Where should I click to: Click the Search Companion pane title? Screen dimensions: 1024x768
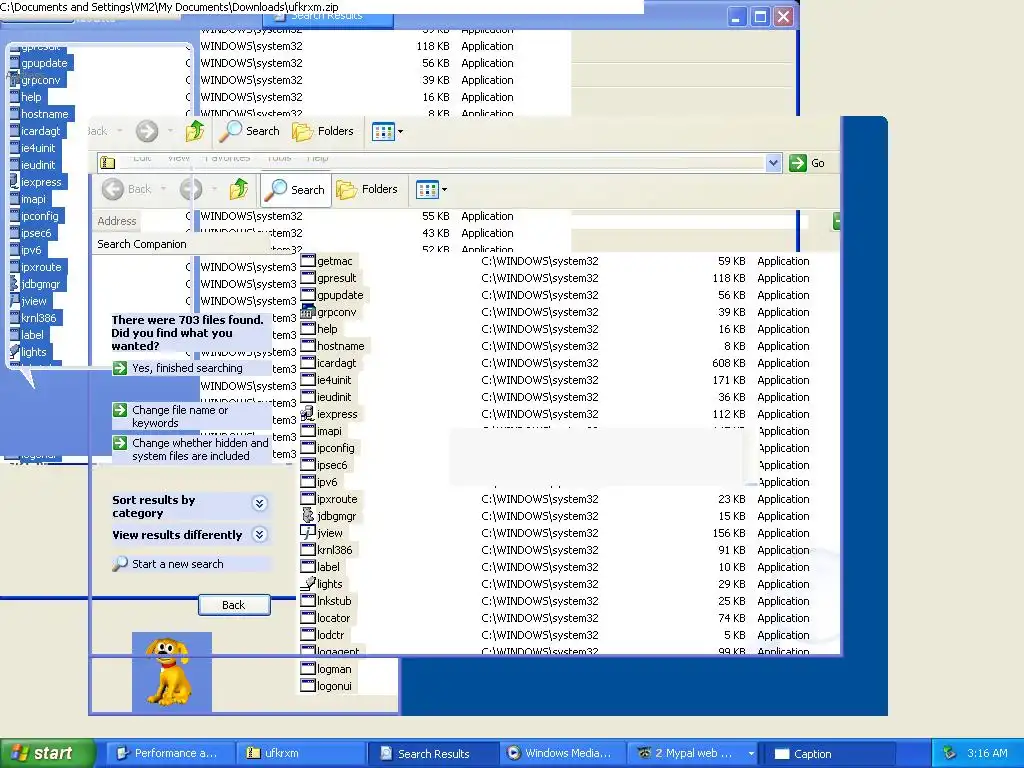click(142, 244)
